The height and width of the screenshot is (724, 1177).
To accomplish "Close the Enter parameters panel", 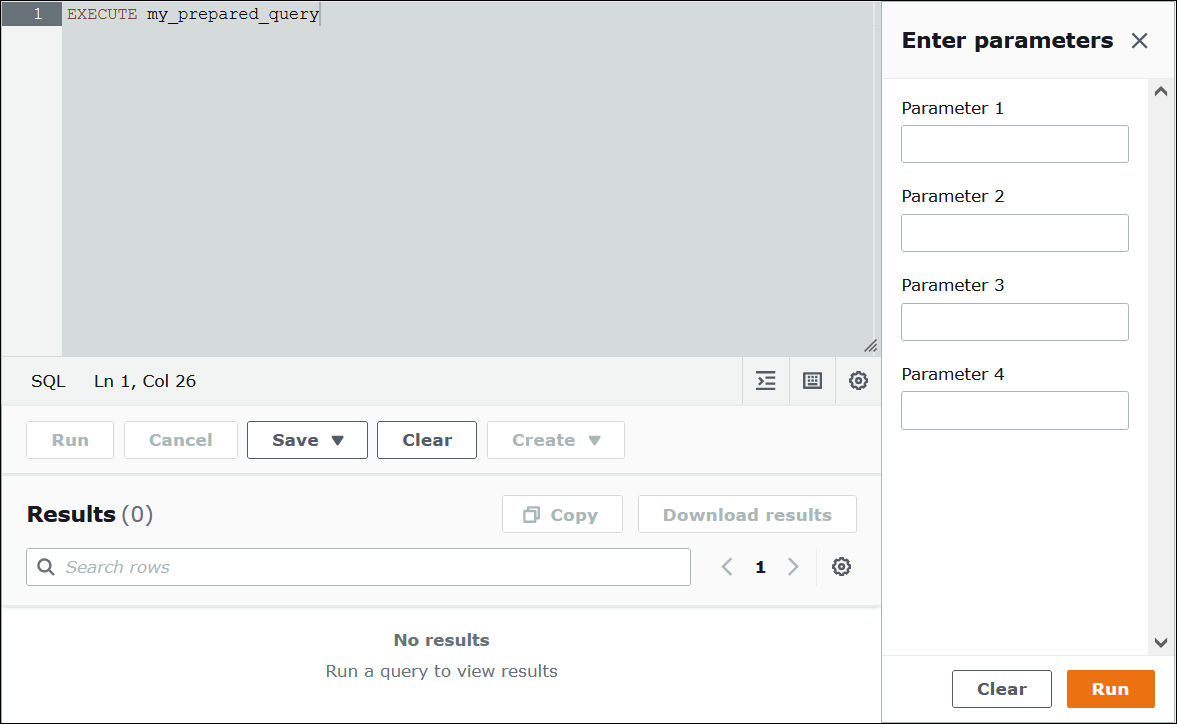I will [1139, 41].
